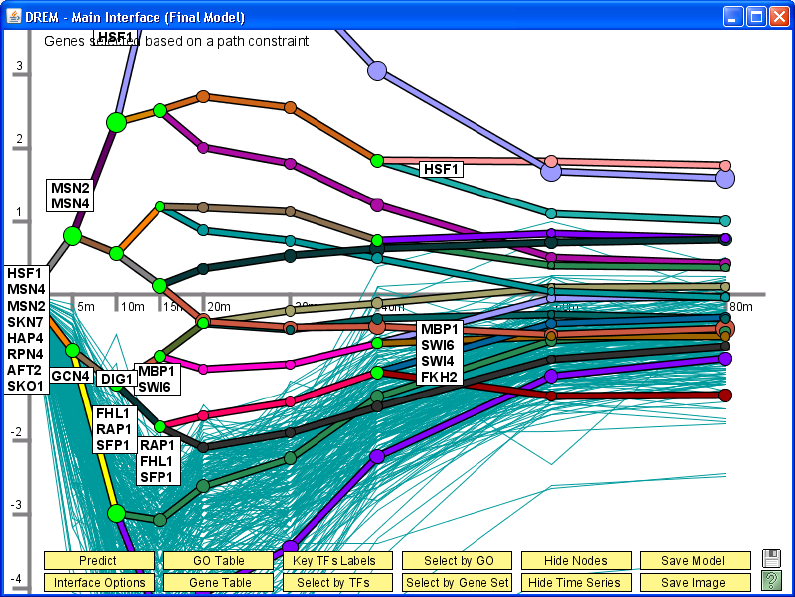Click the large lavender node on top path
Image resolution: width=795 pixels, height=597 pixels.
(377, 71)
